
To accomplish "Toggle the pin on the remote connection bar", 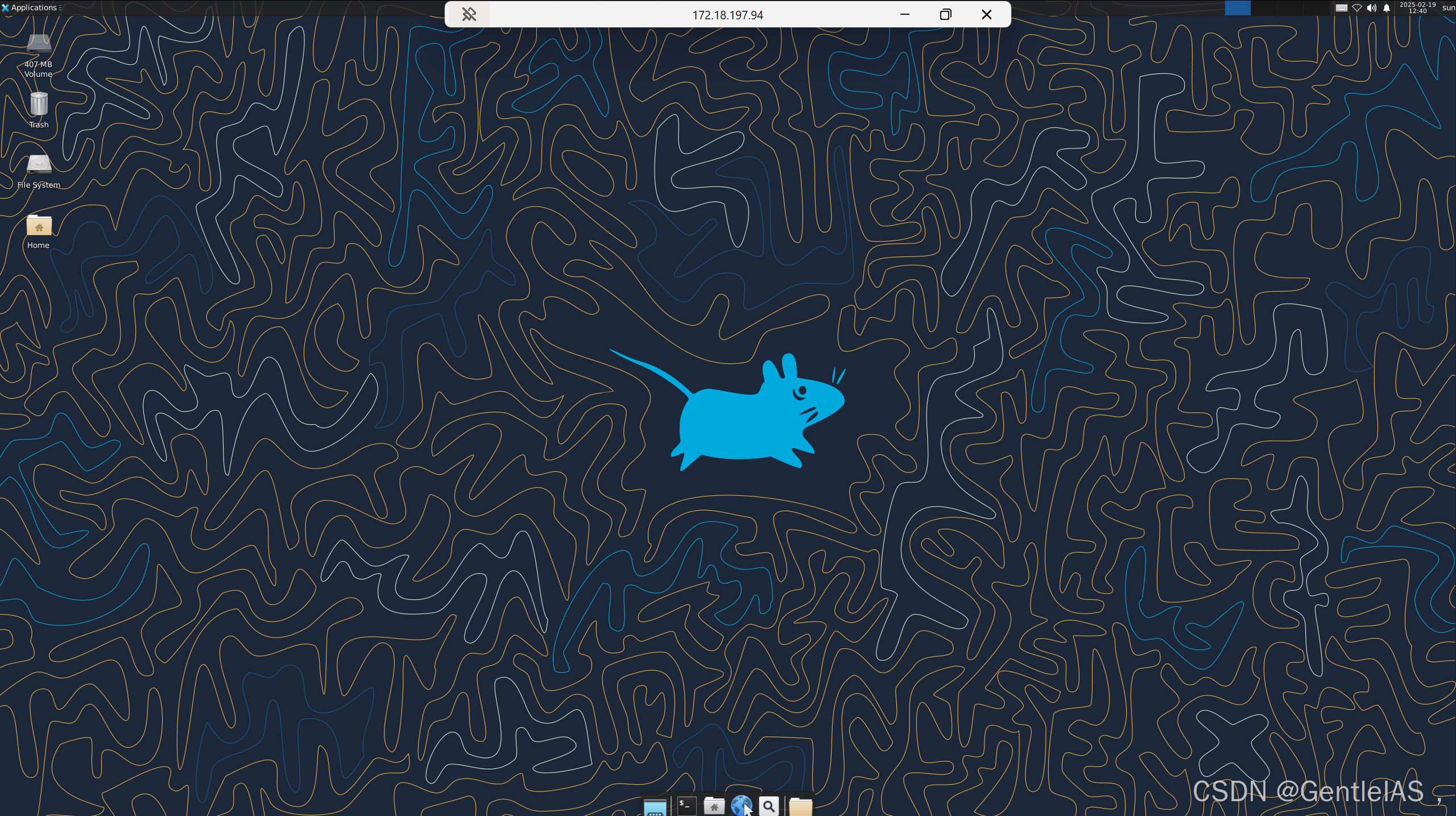I will pyautogui.click(x=469, y=14).
